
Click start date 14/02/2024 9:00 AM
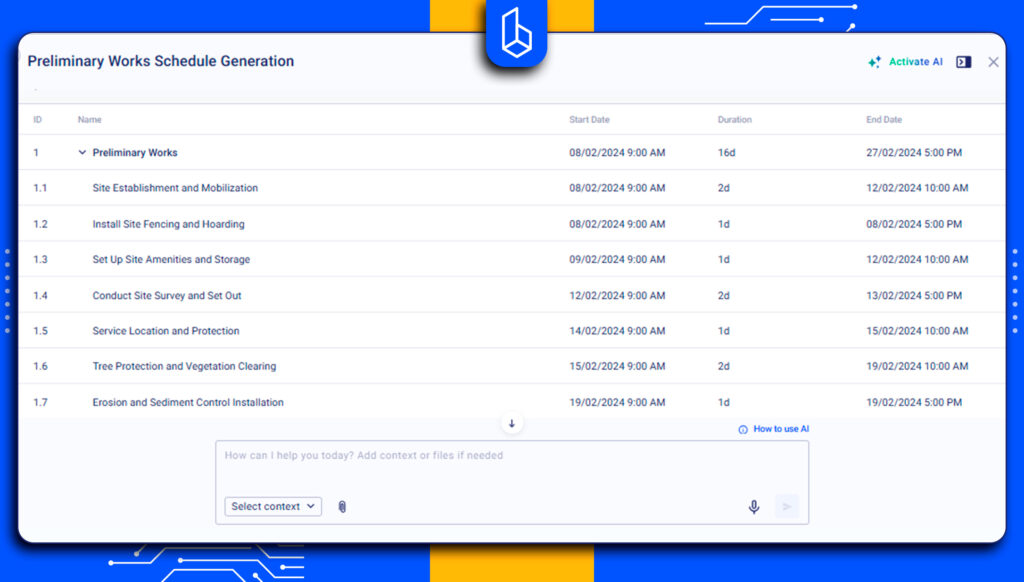pyautogui.click(x=617, y=331)
